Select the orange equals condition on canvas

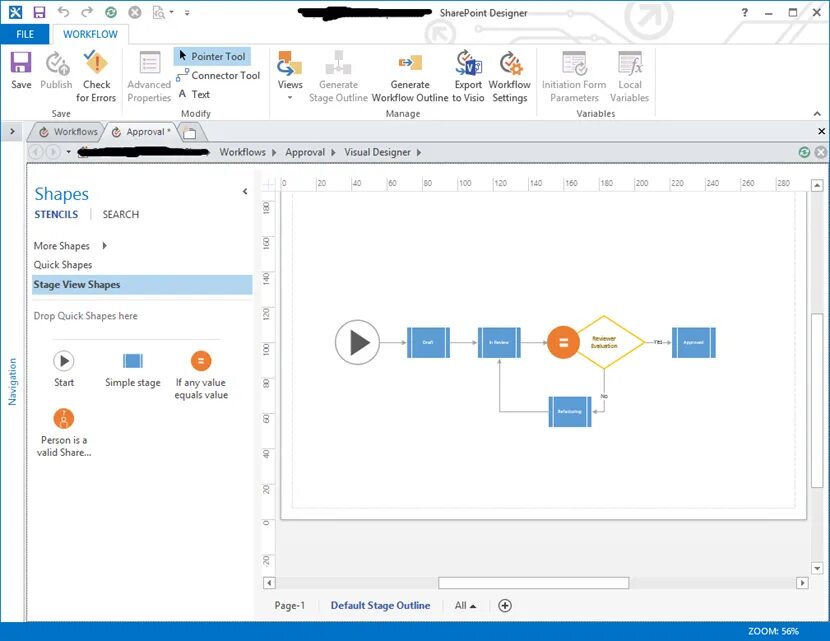(563, 342)
